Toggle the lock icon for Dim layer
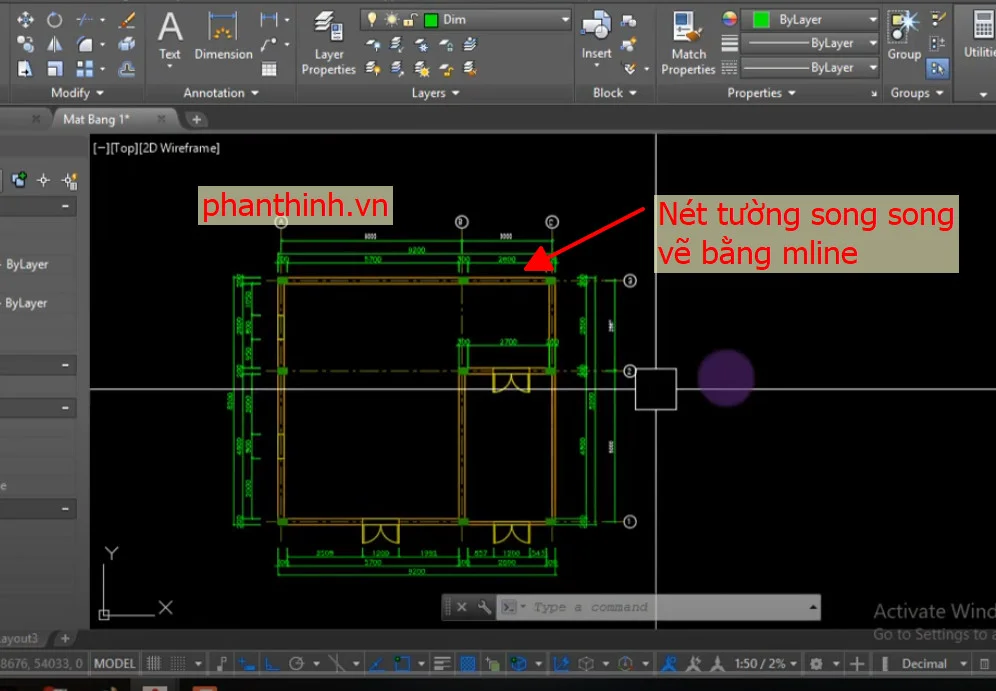This screenshot has width=996, height=691. click(x=410, y=20)
